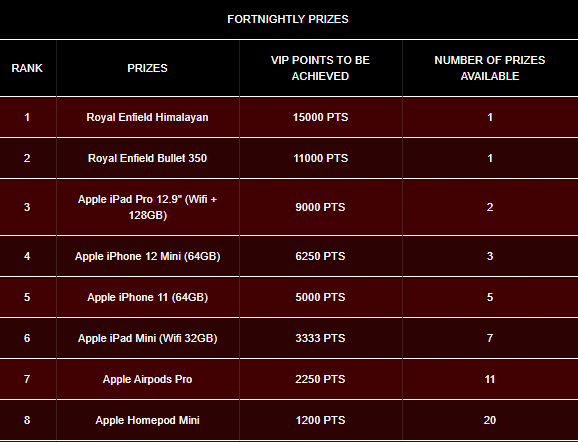Select the 11000 PTS points cell

[320, 158]
